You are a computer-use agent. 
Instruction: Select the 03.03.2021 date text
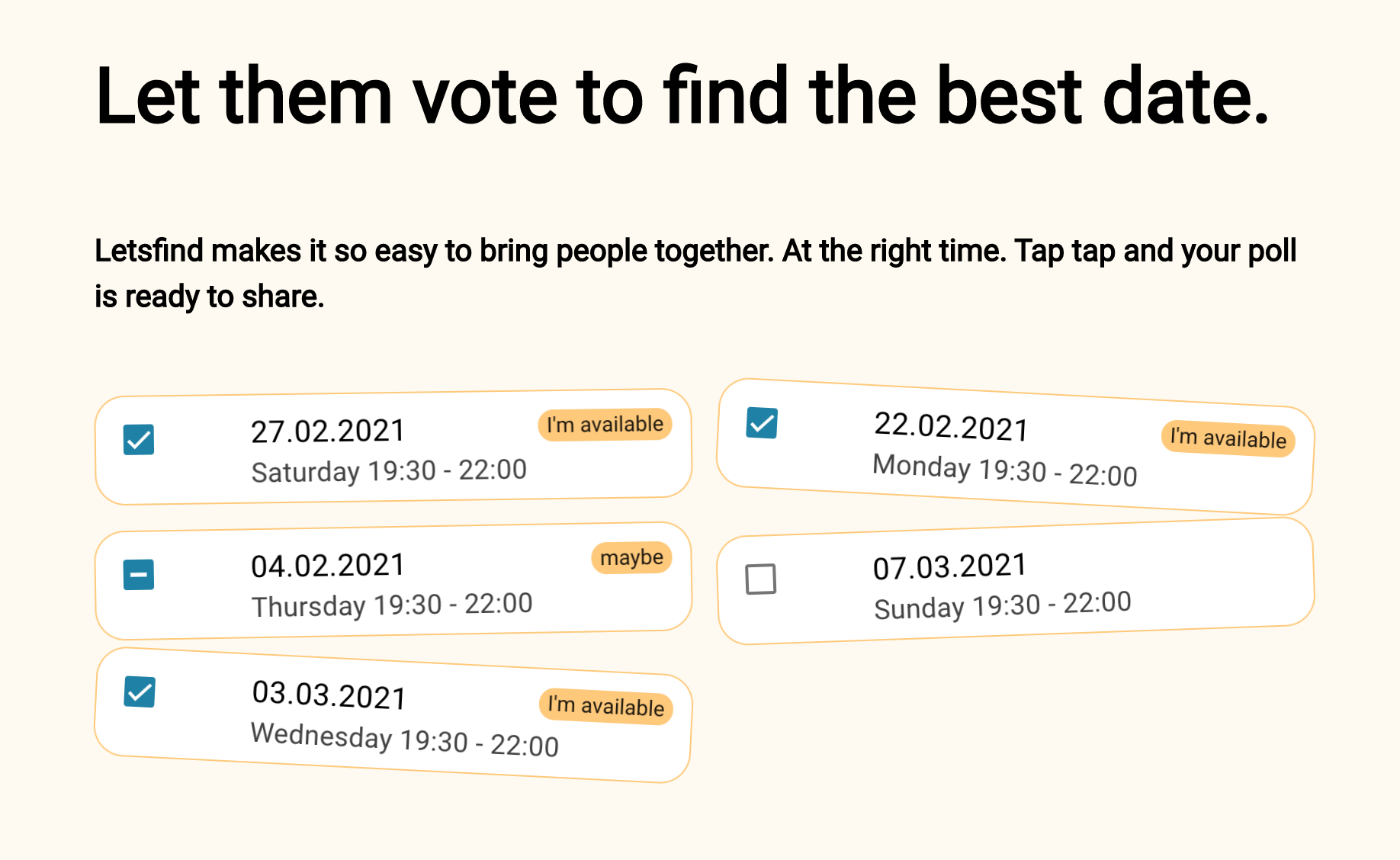[x=329, y=695]
